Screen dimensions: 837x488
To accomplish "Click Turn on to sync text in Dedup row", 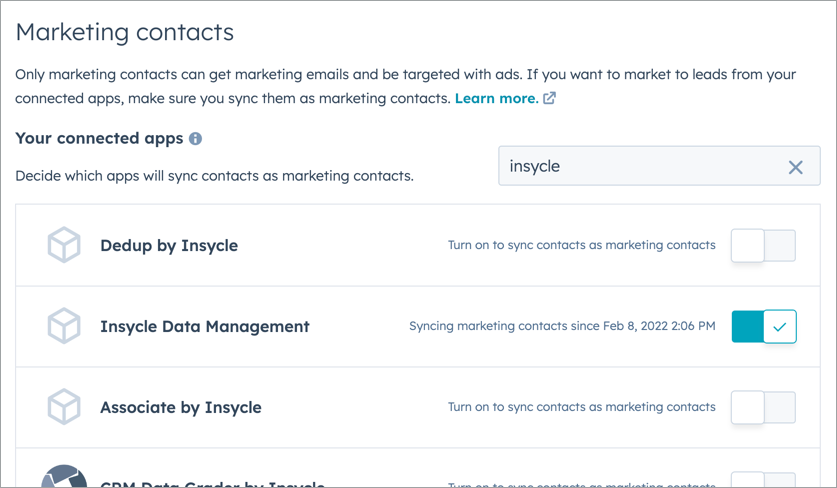I will (582, 245).
